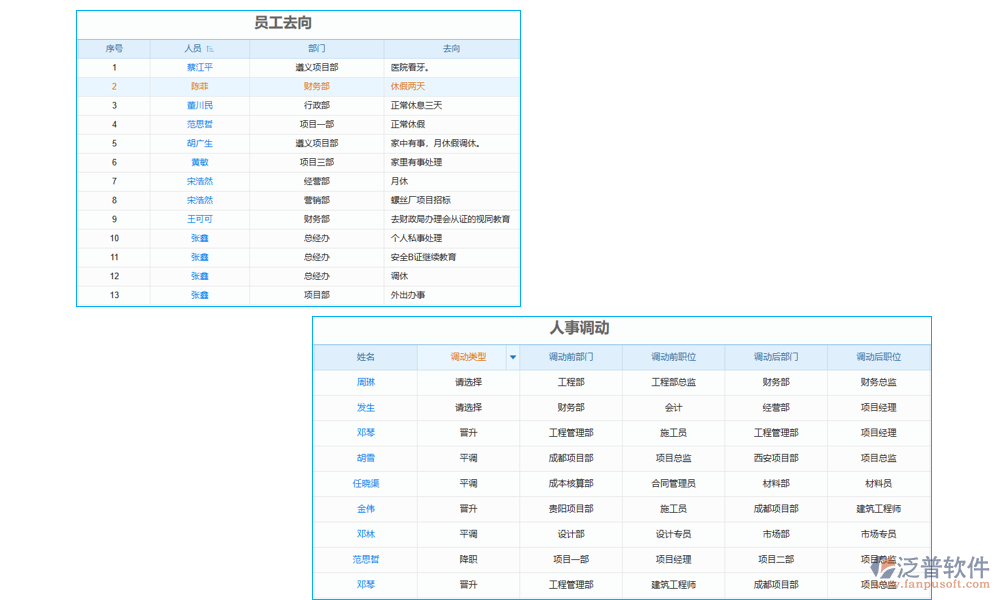Click the sort icon beside 人员 column header
This screenshot has width=1000, height=600.
coord(212,48)
